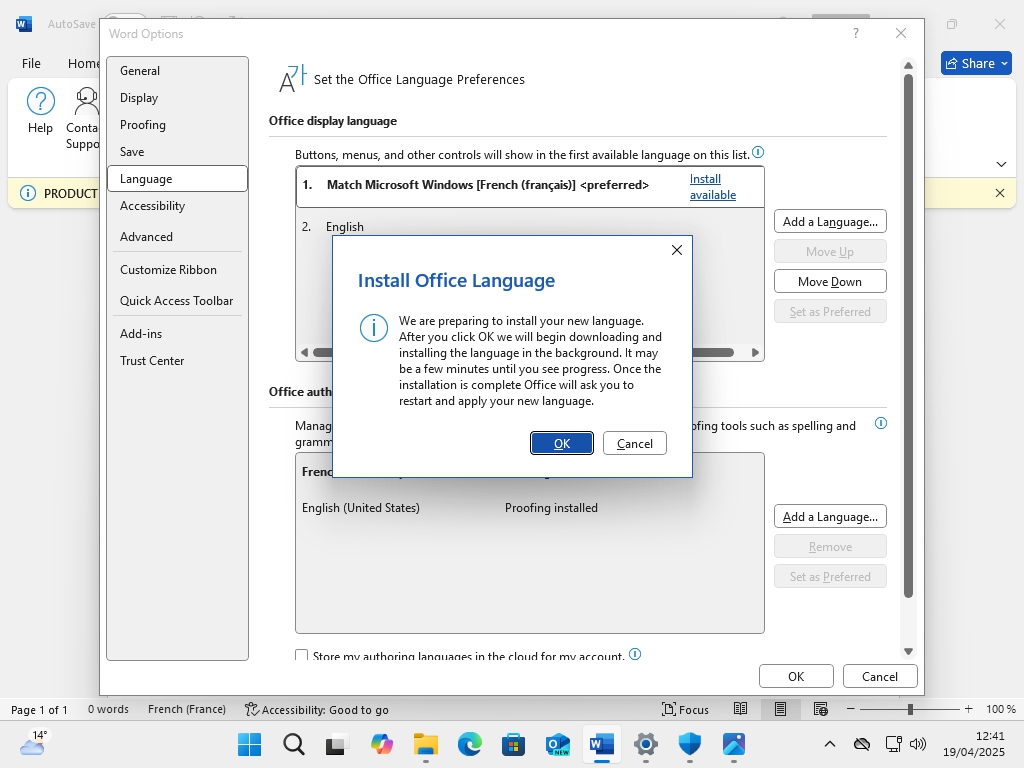Image resolution: width=1024 pixels, height=768 pixels.
Task: Select the Proofing category
Action: pos(143,125)
